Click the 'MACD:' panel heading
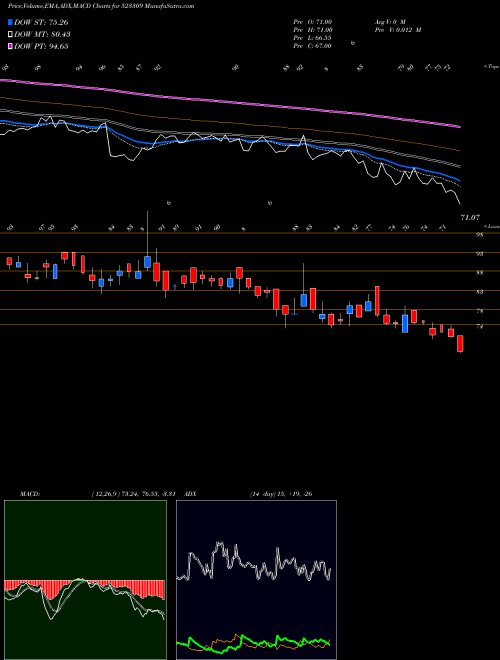Image resolution: width=500 pixels, height=660 pixels. [x=30, y=494]
